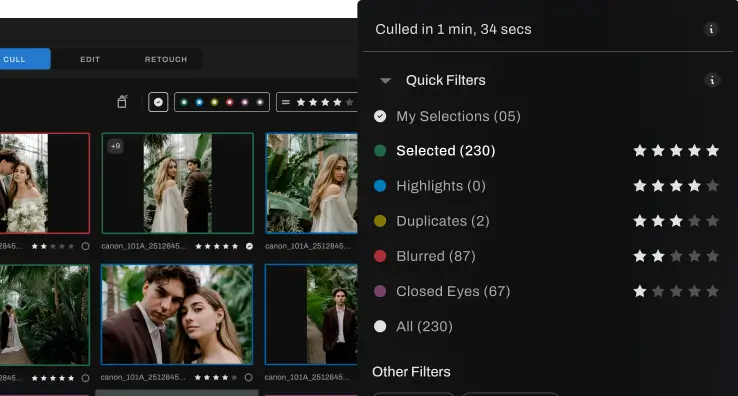Toggle the selected checkmark under the +9 photo

pos(249,246)
